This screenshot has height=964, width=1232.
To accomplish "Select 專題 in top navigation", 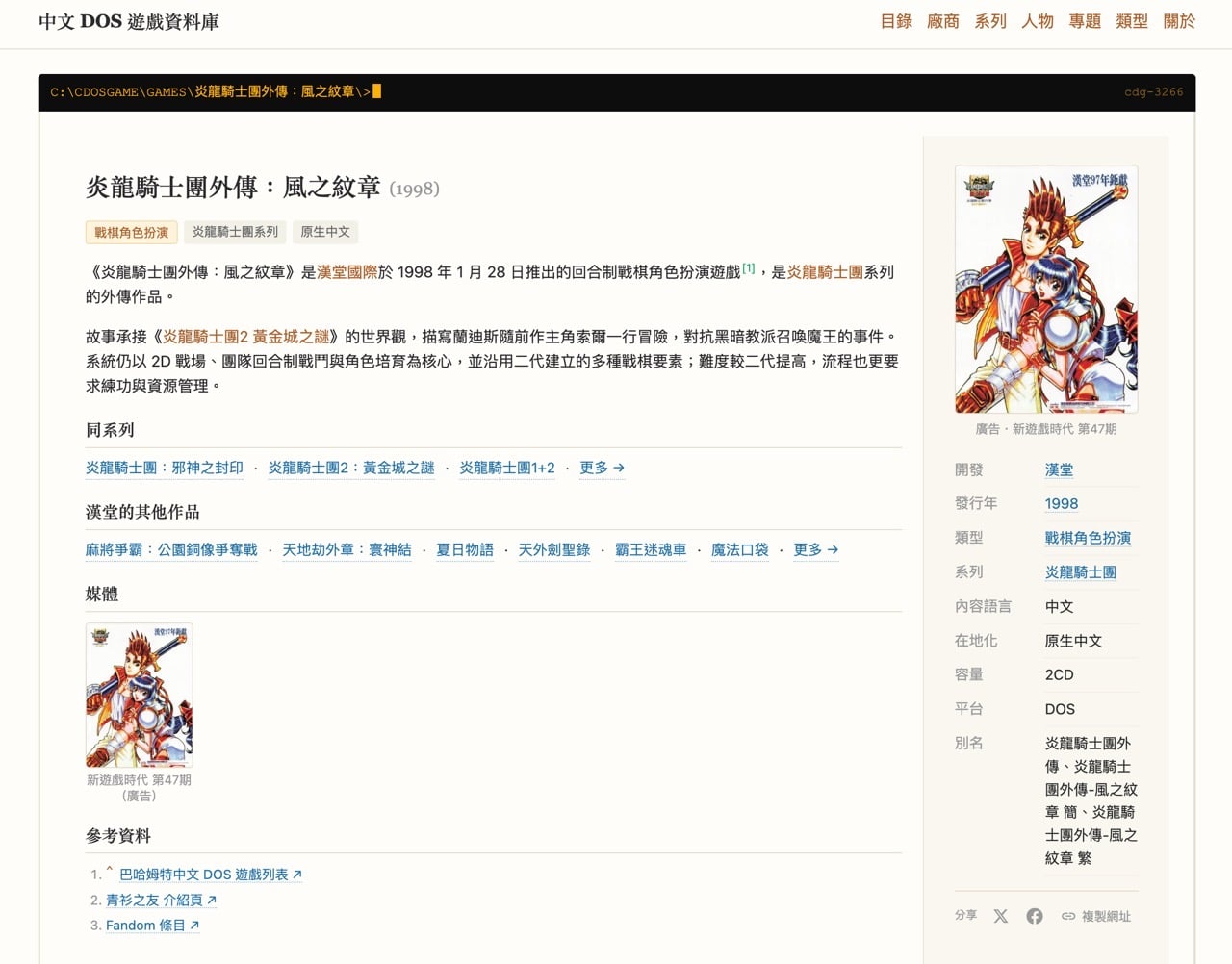I will 1085,21.
